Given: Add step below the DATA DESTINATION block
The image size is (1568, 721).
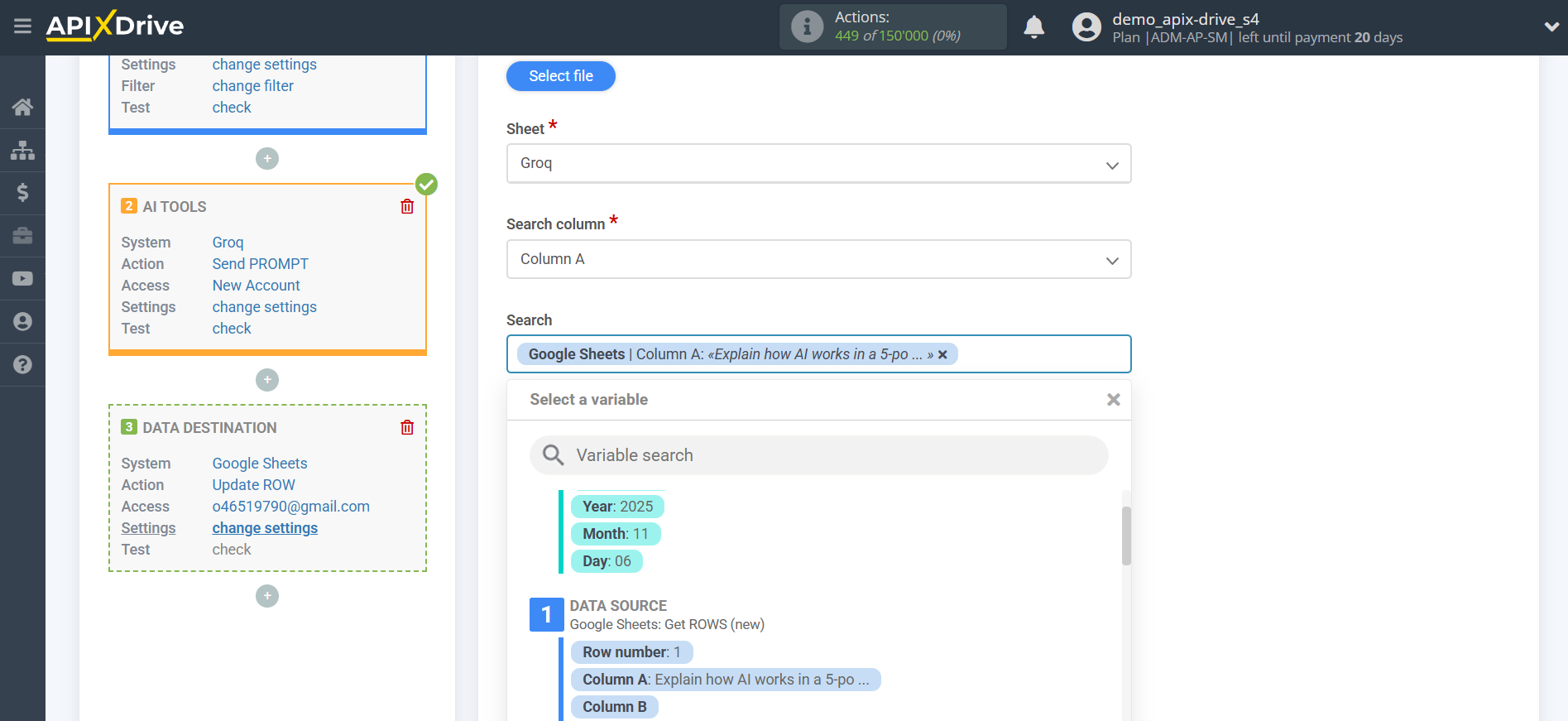Looking at the screenshot, I should point(267,596).
